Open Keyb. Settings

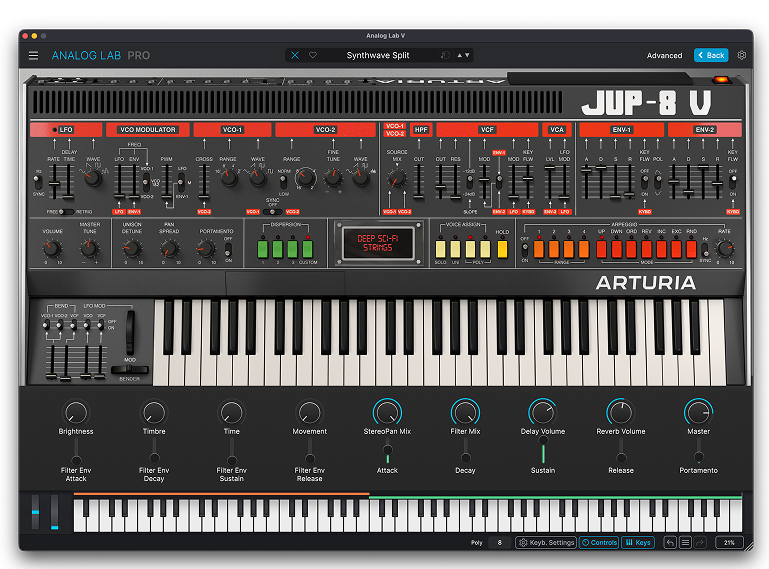click(x=546, y=543)
